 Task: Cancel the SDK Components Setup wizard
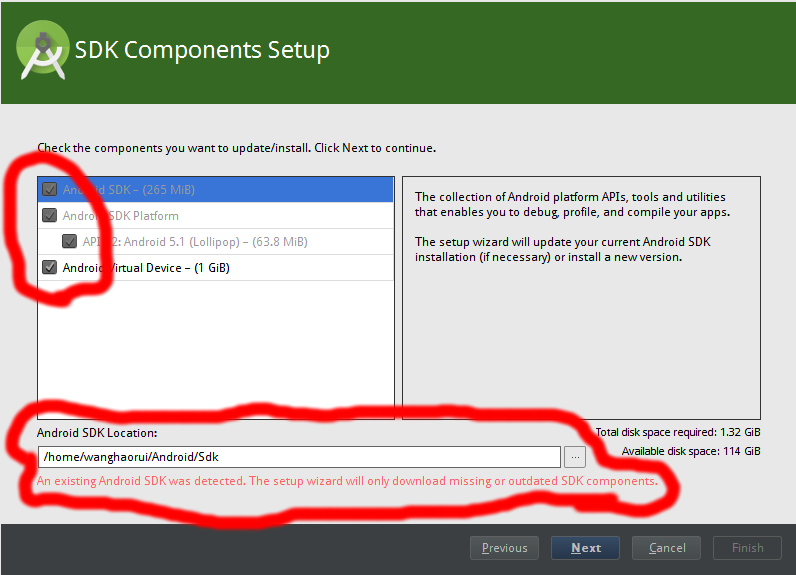point(667,548)
